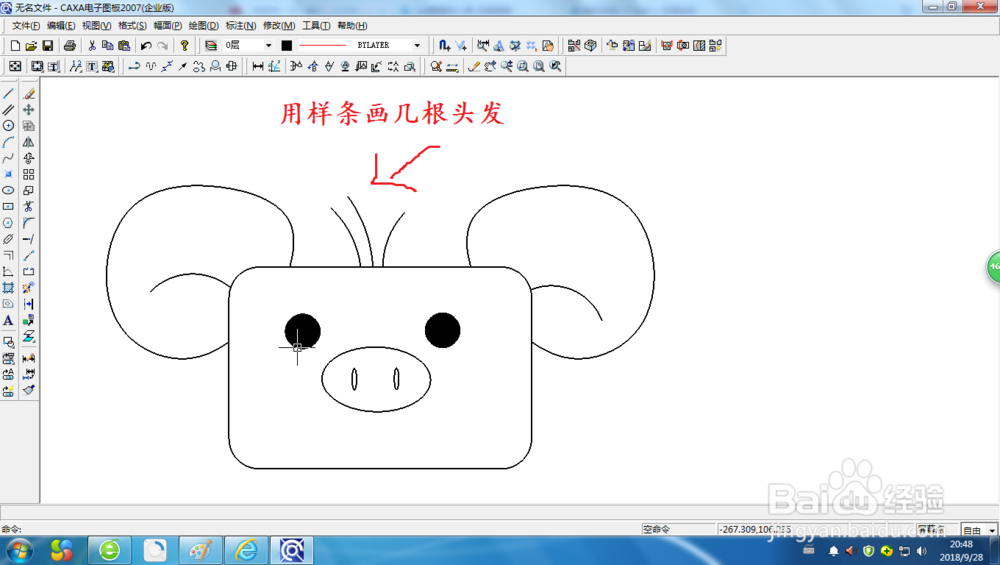Click the Help question mark icon
Viewport: 1000px width, 565px height.
pos(184,45)
